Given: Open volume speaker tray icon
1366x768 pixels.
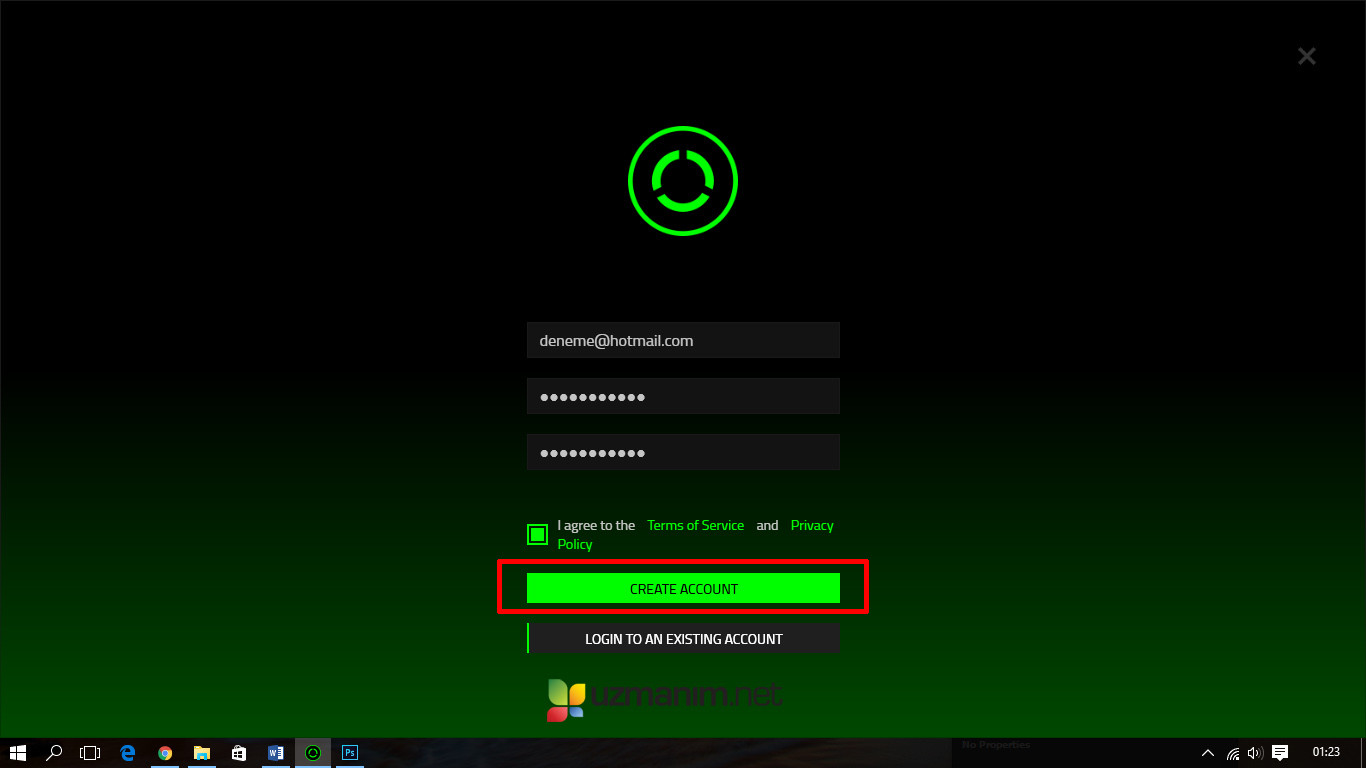Looking at the screenshot, I should (1255, 753).
